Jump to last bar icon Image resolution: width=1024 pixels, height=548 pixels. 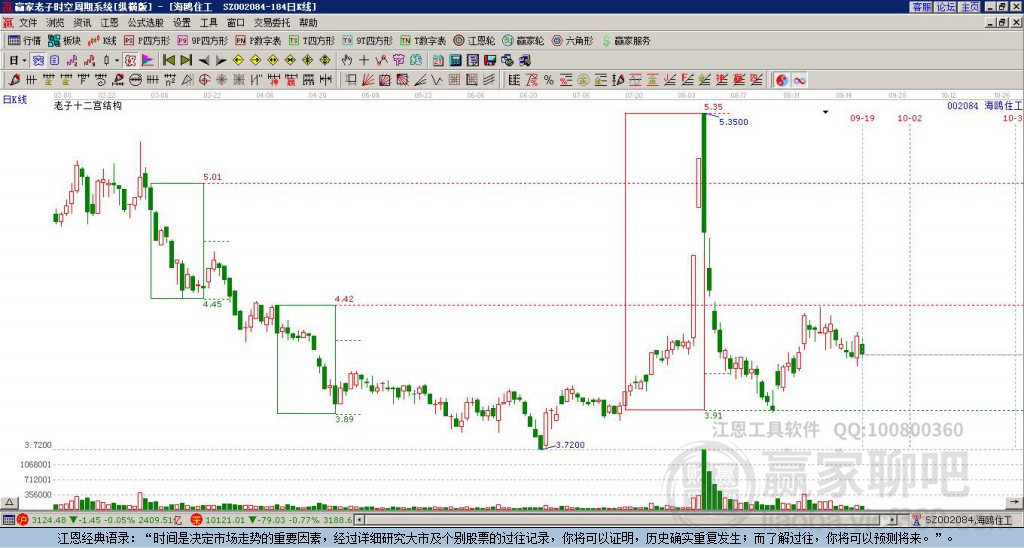[186, 61]
